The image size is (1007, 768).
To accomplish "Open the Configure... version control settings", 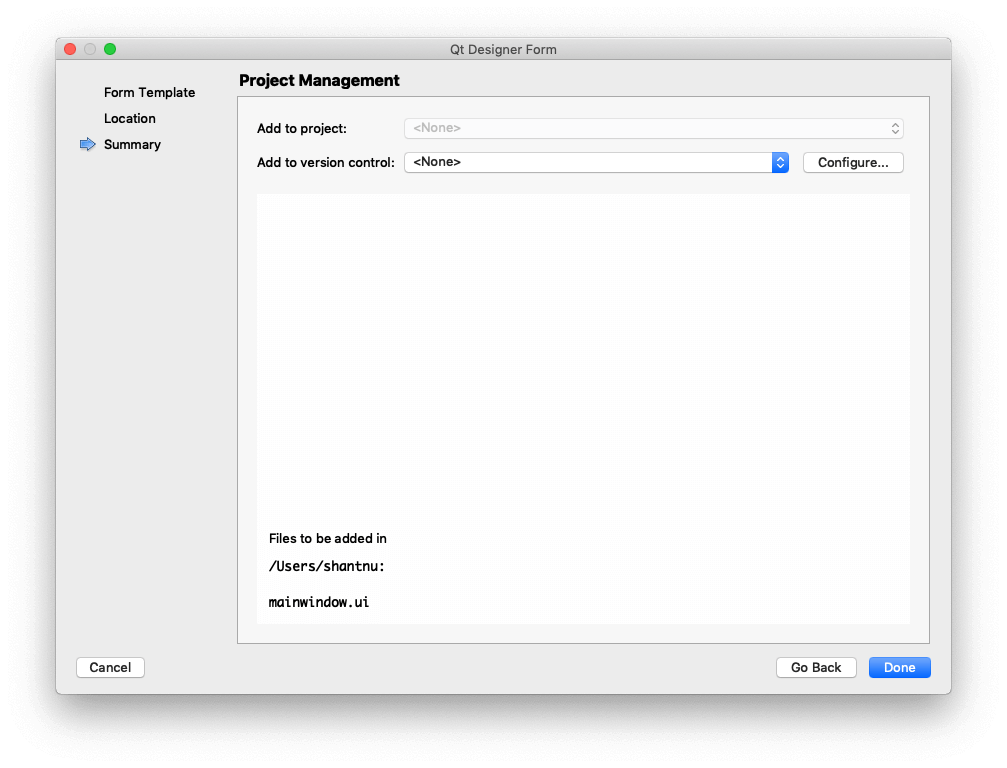I will 853,162.
